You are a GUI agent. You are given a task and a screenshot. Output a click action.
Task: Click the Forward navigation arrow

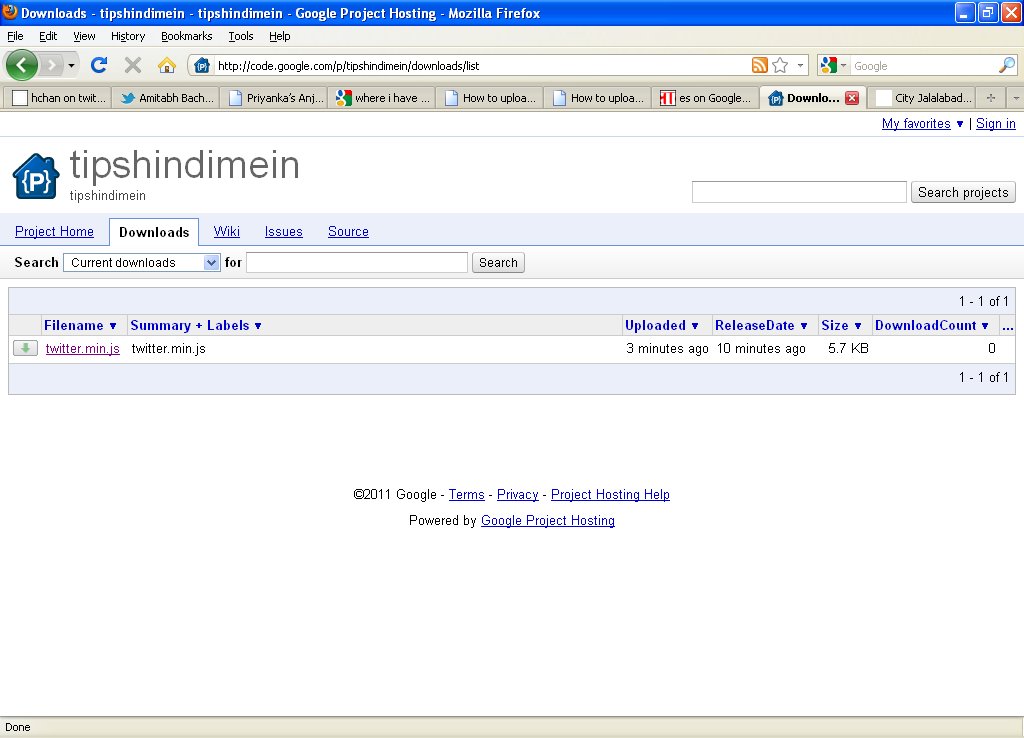(51, 65)
